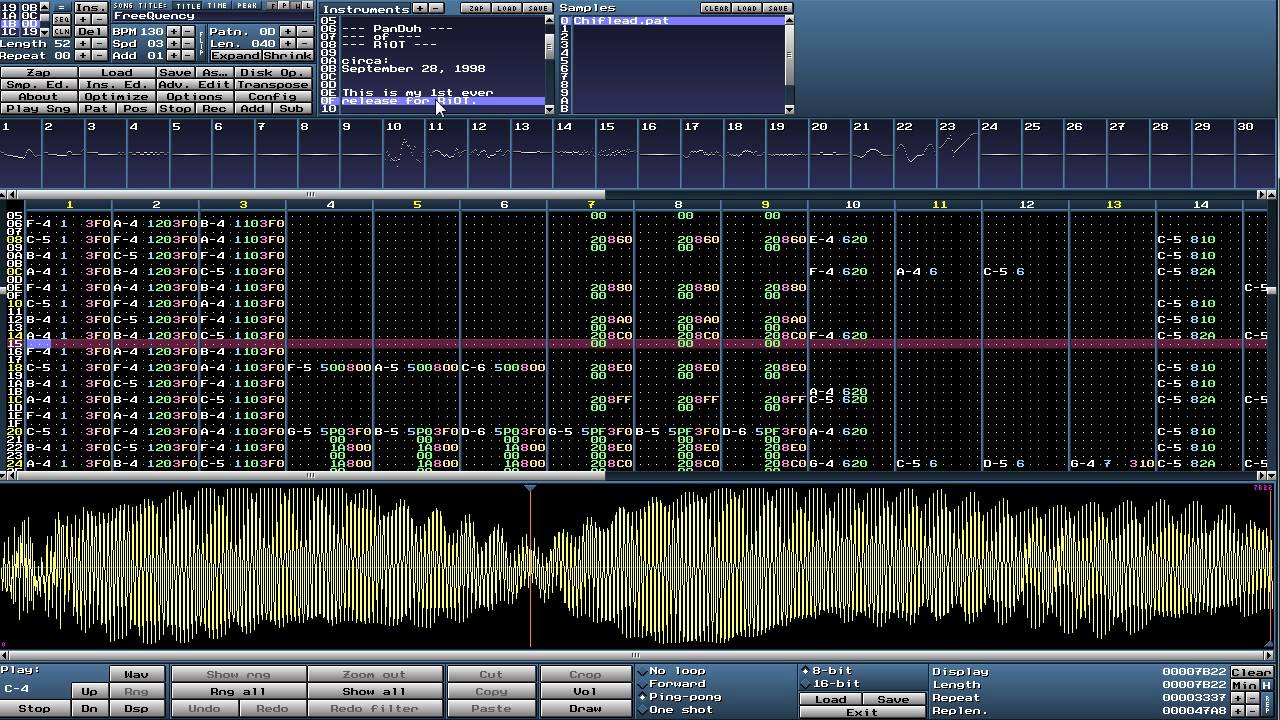Increase Spd value with plus button
Screen dimensions: 1280x720
click(174, 44)
